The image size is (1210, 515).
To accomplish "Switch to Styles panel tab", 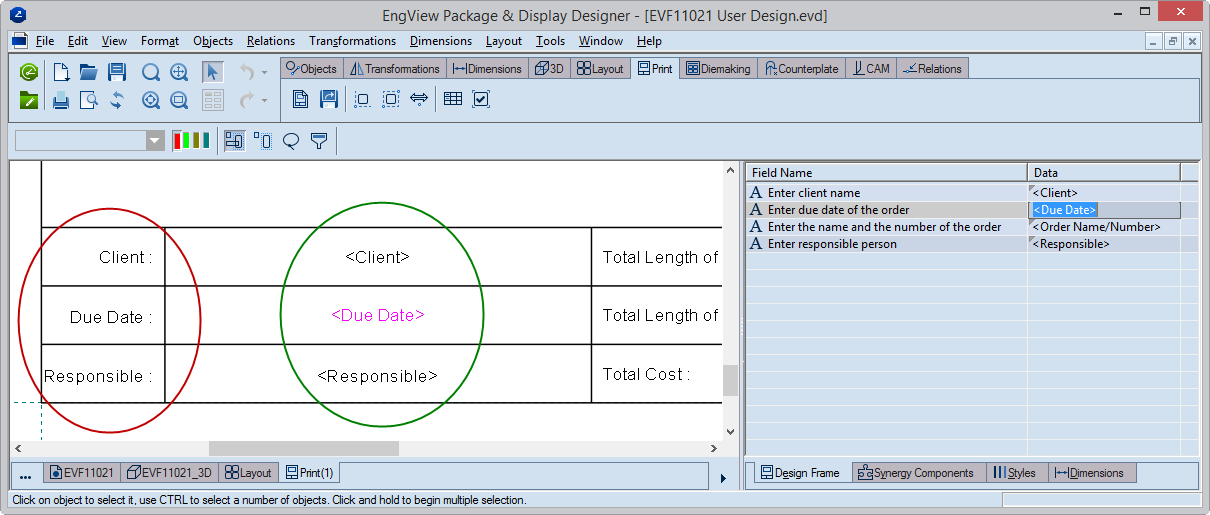I will point(1016,473).
